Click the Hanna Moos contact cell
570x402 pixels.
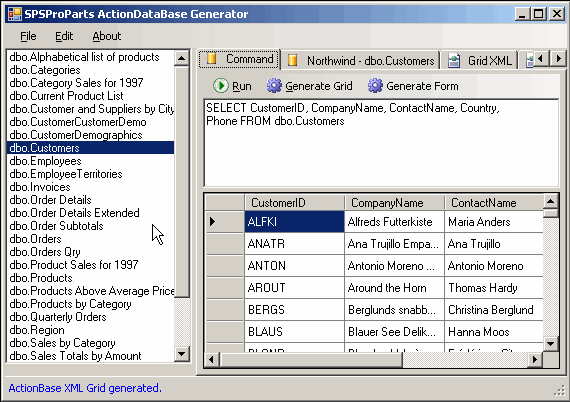[494, 331]
